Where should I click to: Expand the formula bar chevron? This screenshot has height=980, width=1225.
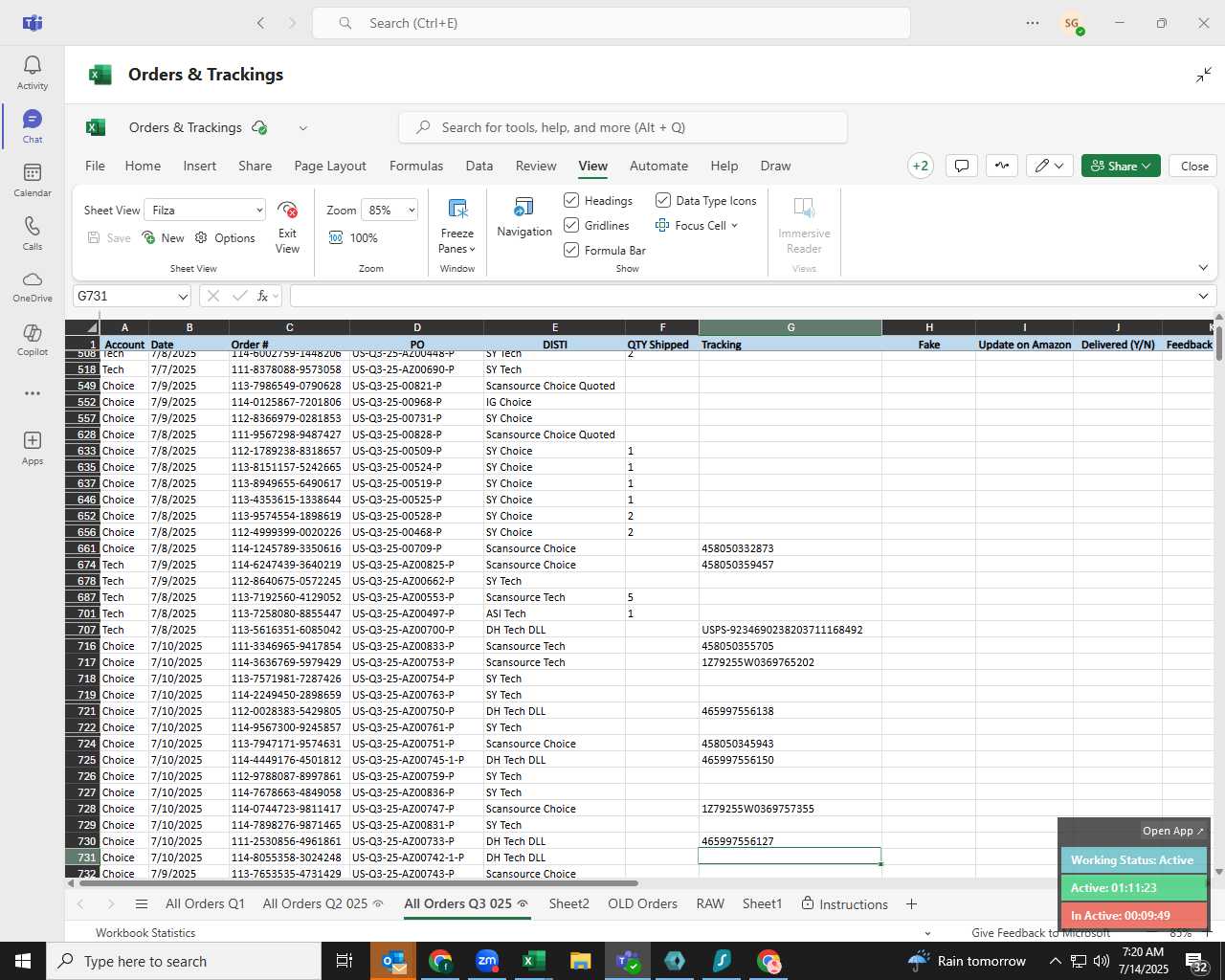(1203, 297)
